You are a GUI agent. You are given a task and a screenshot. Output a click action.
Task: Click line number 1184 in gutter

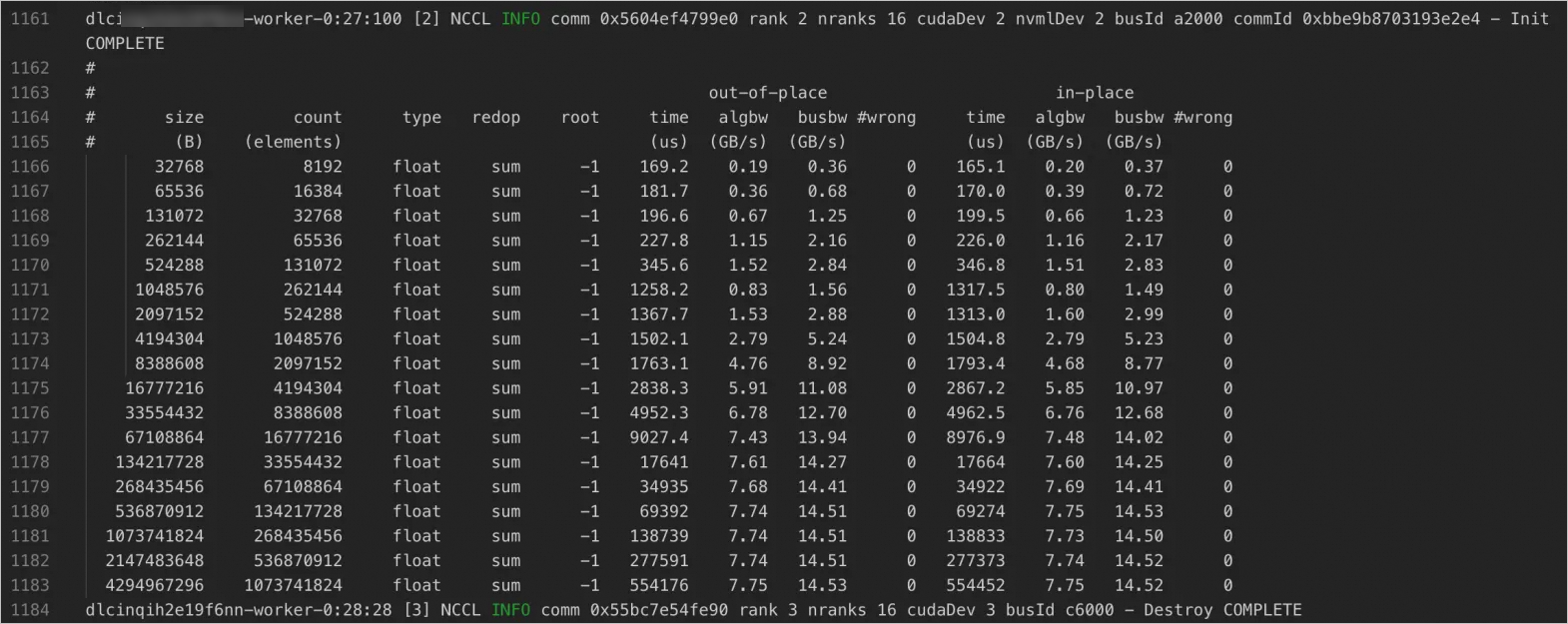(30, 610)
